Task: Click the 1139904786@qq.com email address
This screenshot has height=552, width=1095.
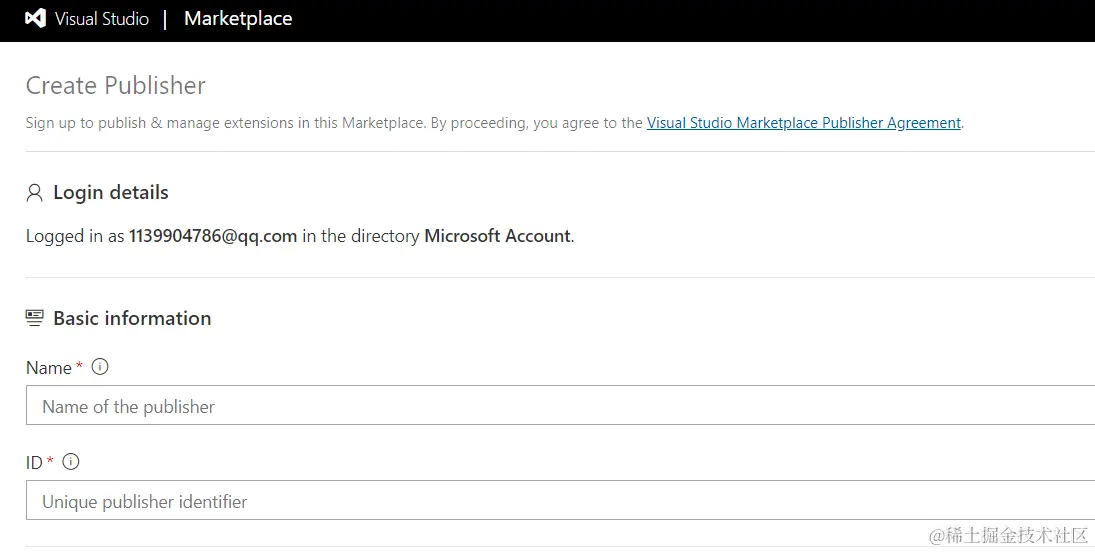Action: (x=213, y=237)
